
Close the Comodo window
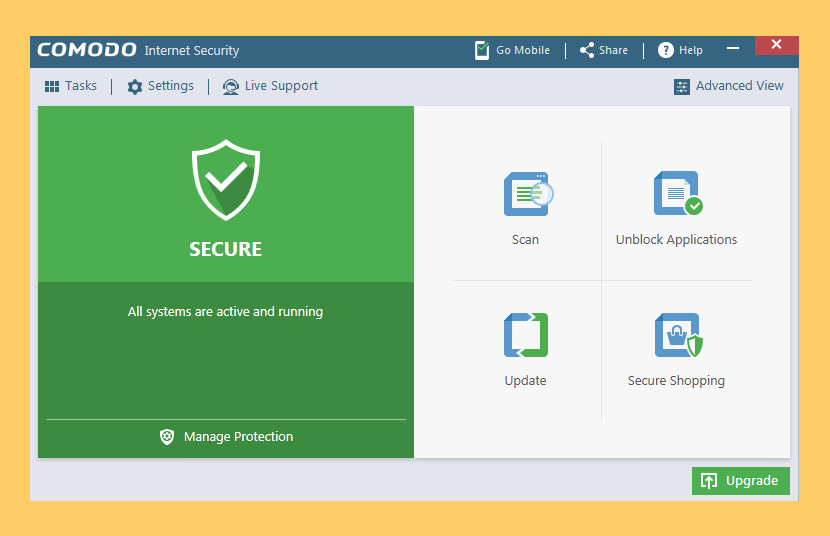777,45
